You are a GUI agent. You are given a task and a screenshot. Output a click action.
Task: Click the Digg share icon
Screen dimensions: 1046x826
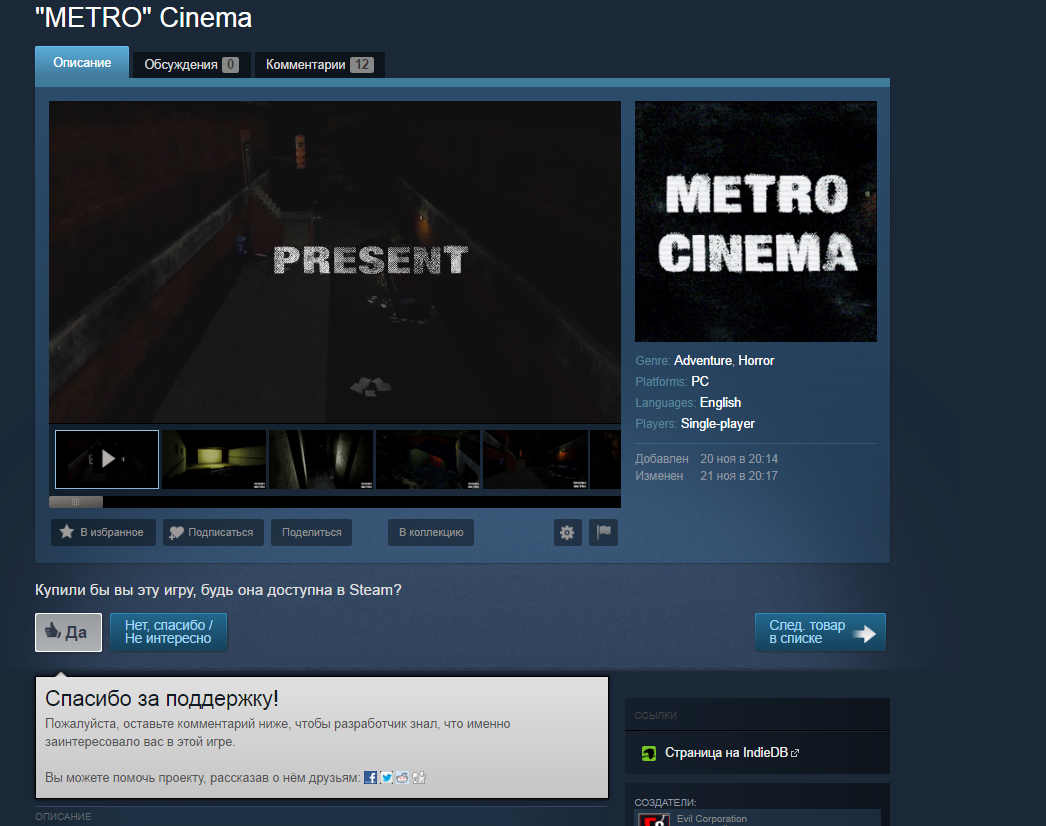click(418, 777)
